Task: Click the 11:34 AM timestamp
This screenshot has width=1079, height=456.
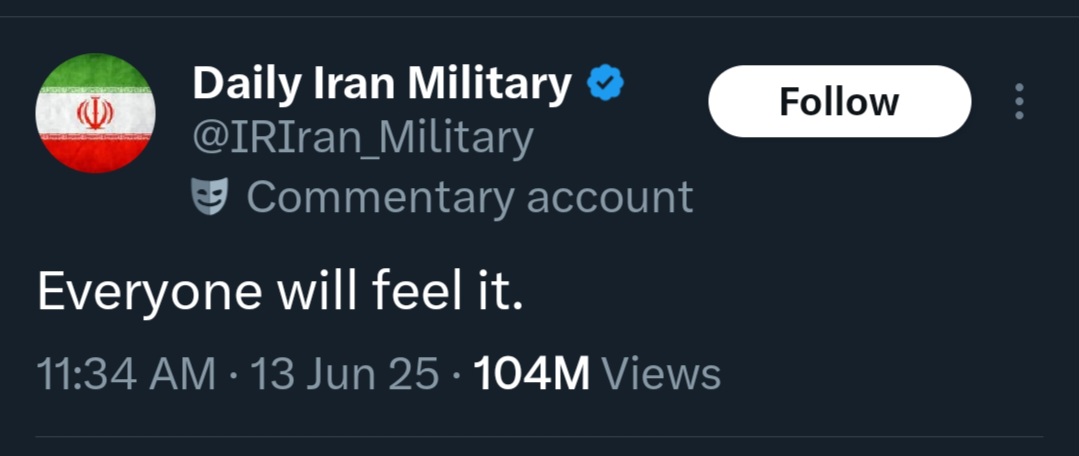Action: (x=126, y=376)
